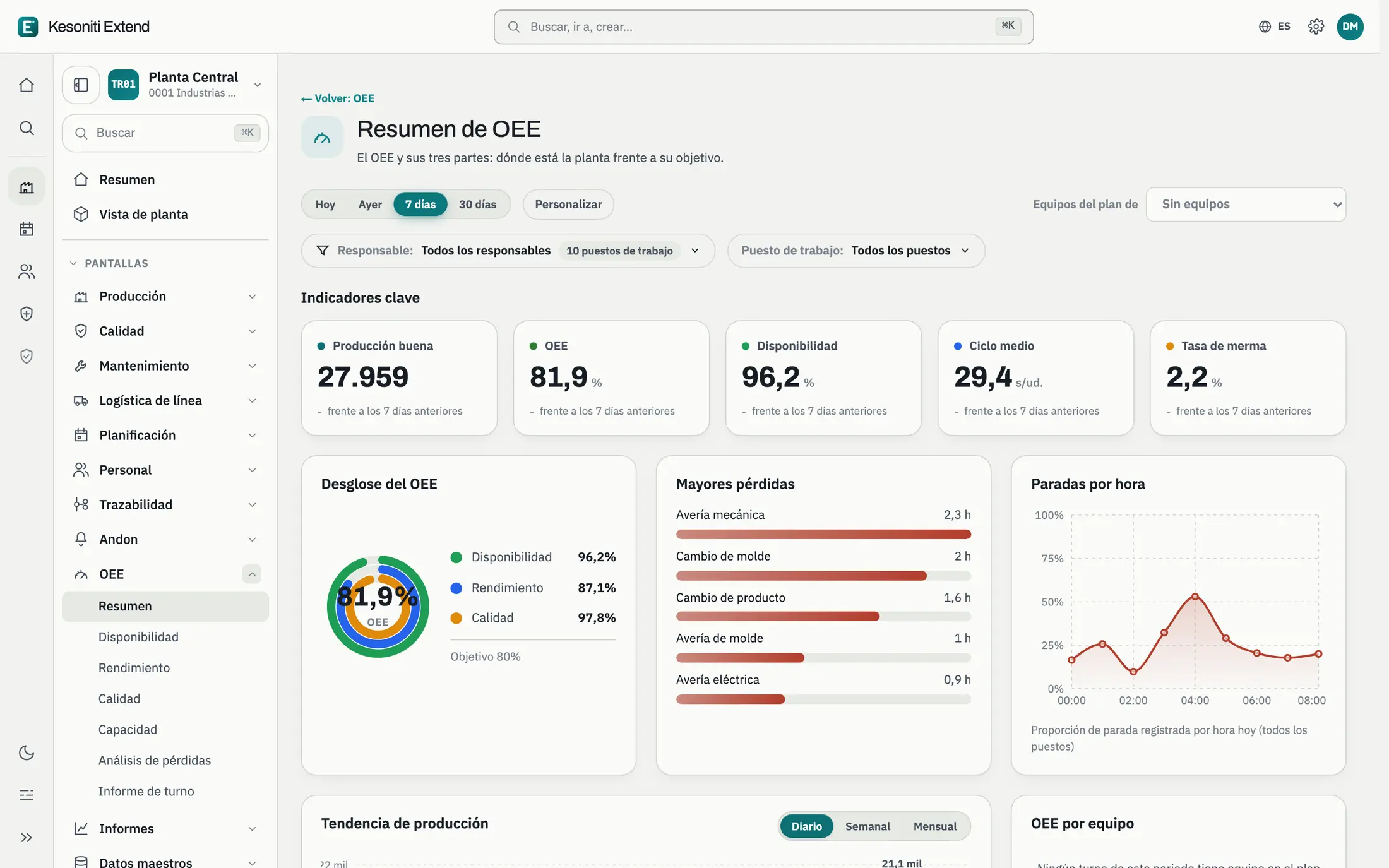Viewport: 1389px width, 868px height.
Task: Focus the top Buscar, ir a, crear field
Action: click(763, 27)
